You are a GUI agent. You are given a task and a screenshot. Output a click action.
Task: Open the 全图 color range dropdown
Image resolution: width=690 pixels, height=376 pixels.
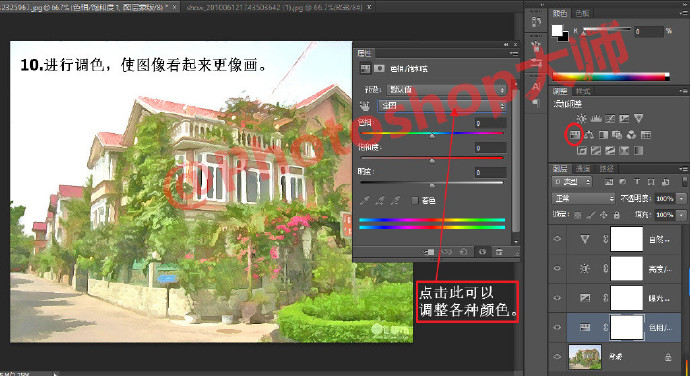pos(442,106)
